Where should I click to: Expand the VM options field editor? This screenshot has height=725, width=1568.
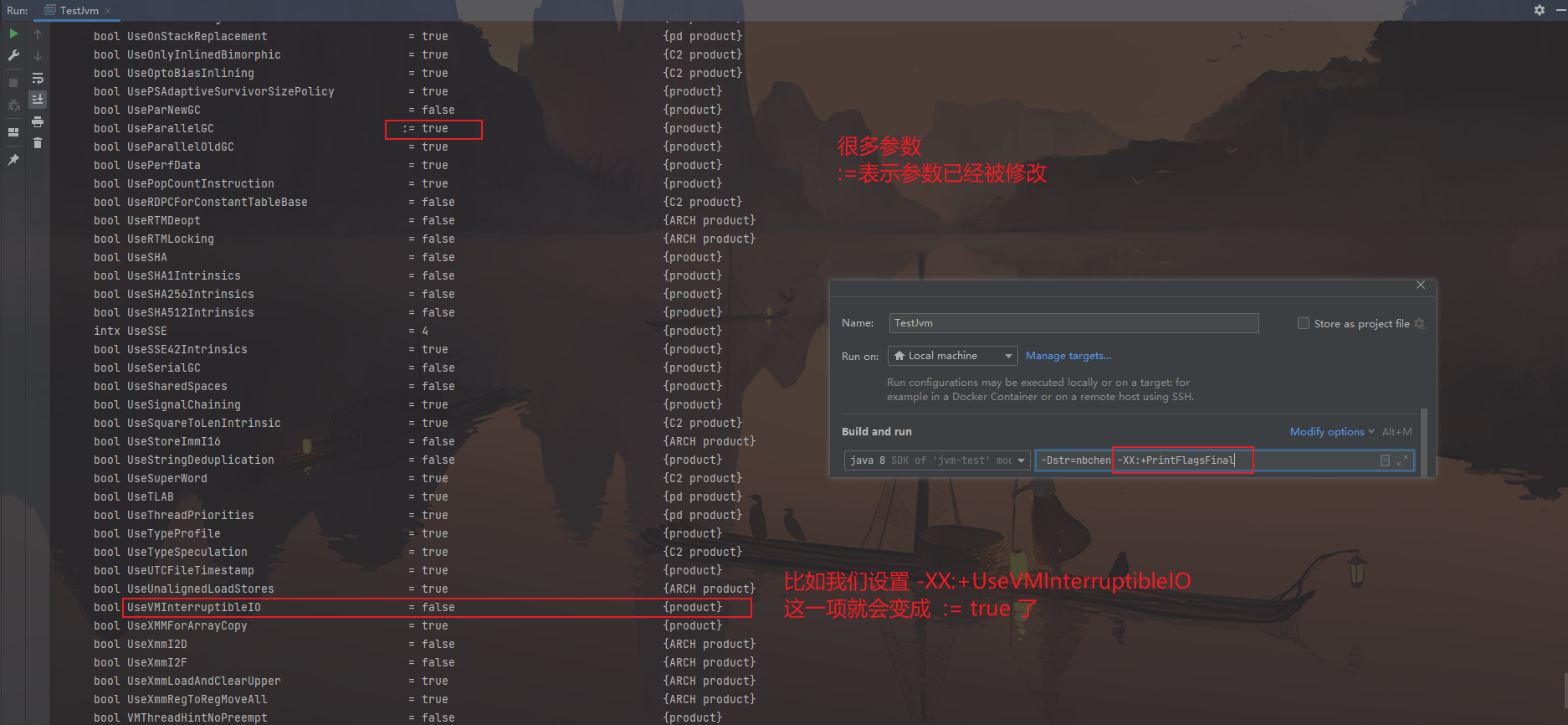coord(1402,460)
